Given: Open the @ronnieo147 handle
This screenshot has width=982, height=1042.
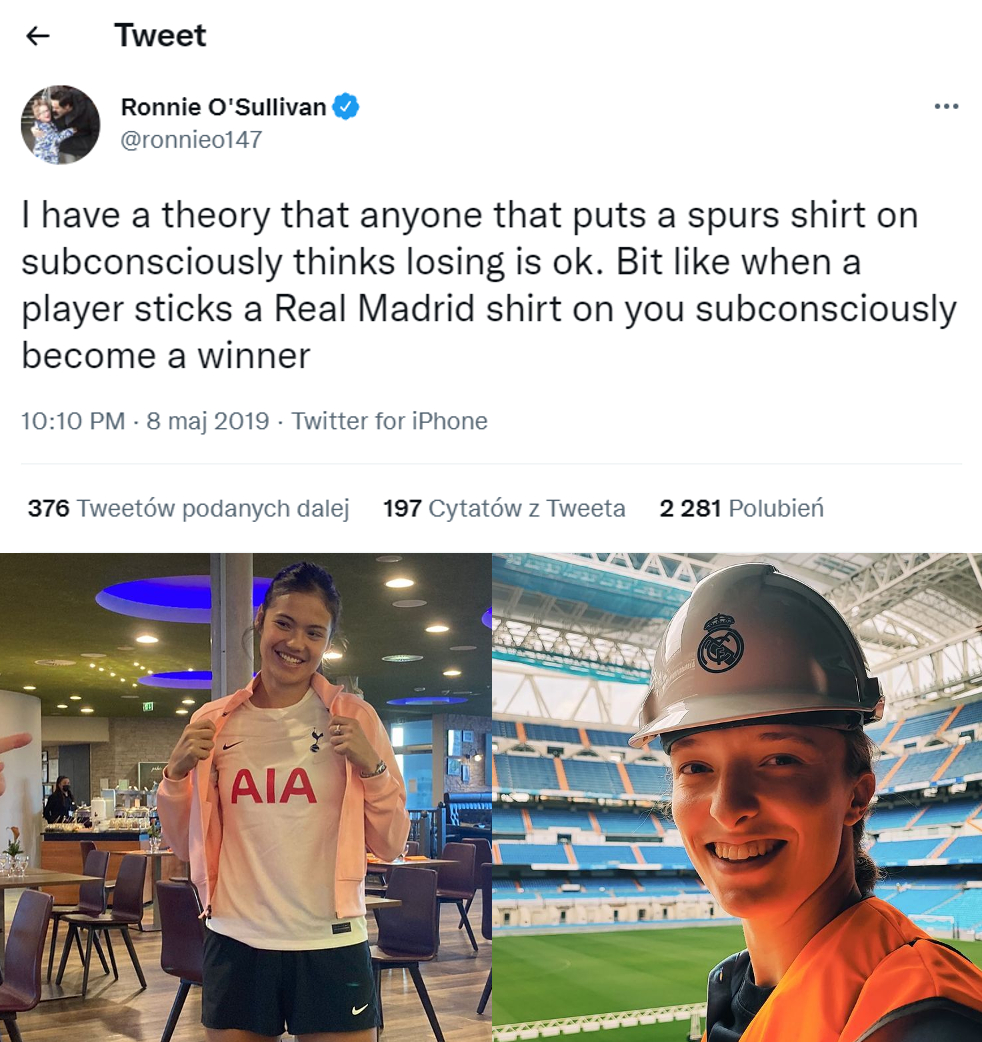Looking at the screenshot, I should click(191, 140).
